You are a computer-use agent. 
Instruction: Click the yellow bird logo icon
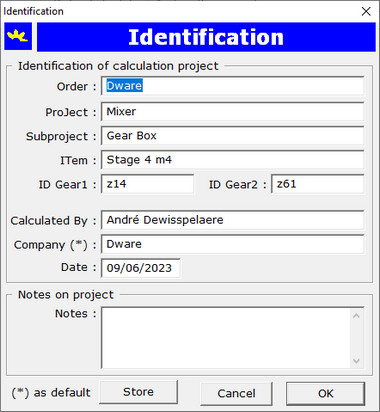pos(18,36)
